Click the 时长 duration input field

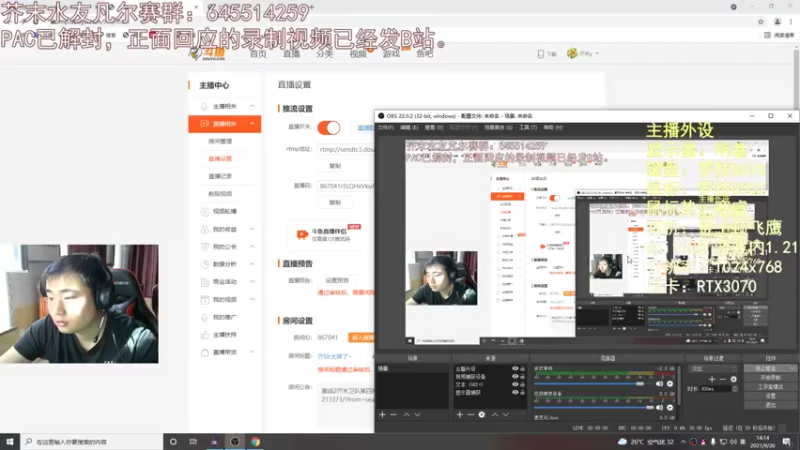tap(716, 389)
